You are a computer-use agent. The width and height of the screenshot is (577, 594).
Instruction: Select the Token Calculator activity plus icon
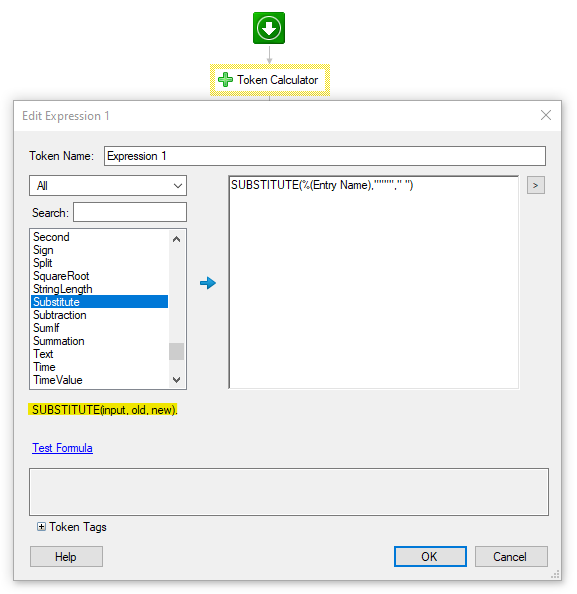coord(225,80)
